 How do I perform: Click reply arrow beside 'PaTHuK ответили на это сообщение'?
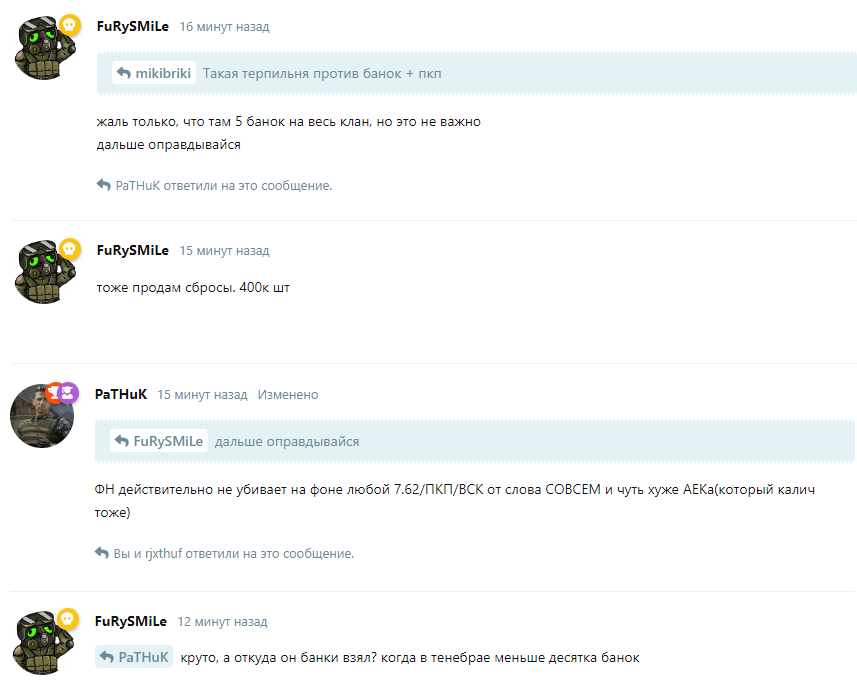(x=103, y=185)
